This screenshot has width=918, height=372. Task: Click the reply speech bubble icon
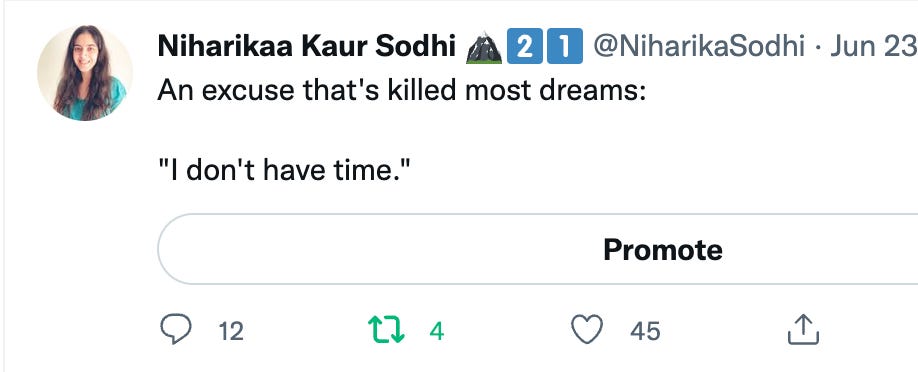click(x=176, y=330)
